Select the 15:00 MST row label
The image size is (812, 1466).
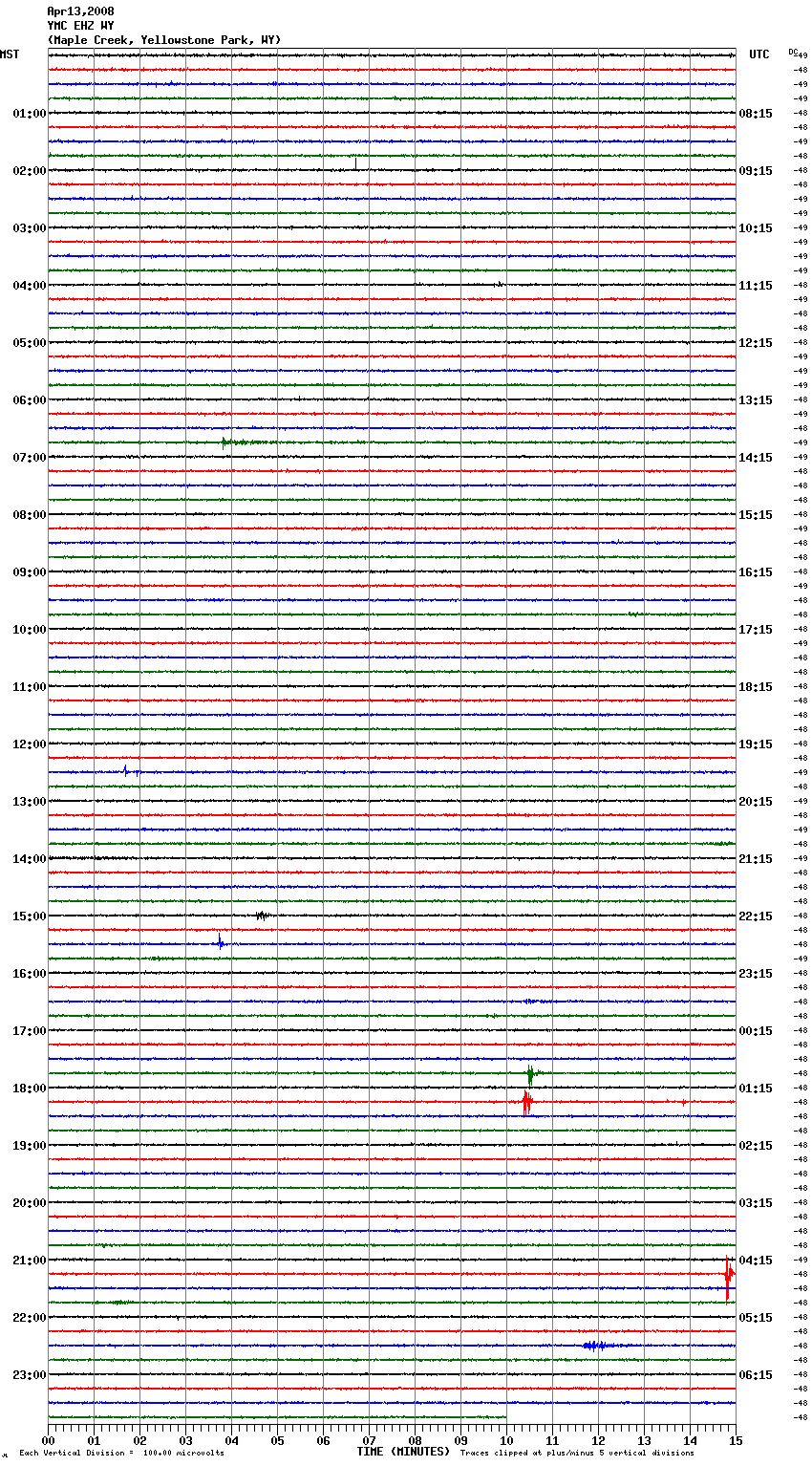pyautogui.click(x=30, y=916)
